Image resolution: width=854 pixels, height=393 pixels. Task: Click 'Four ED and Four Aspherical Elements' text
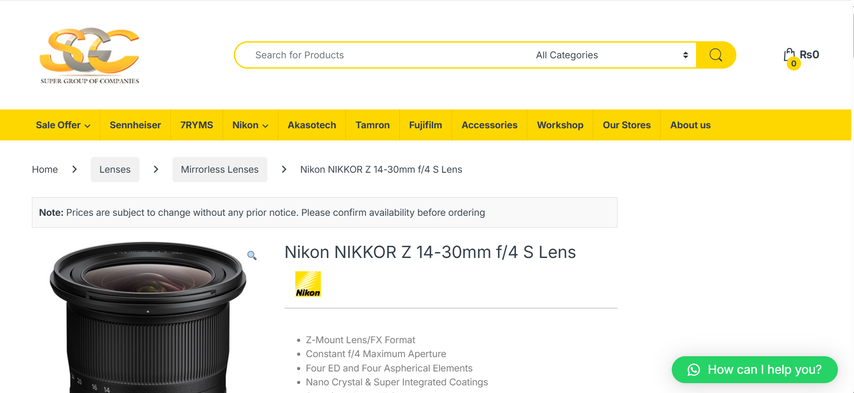click(389, 368)
